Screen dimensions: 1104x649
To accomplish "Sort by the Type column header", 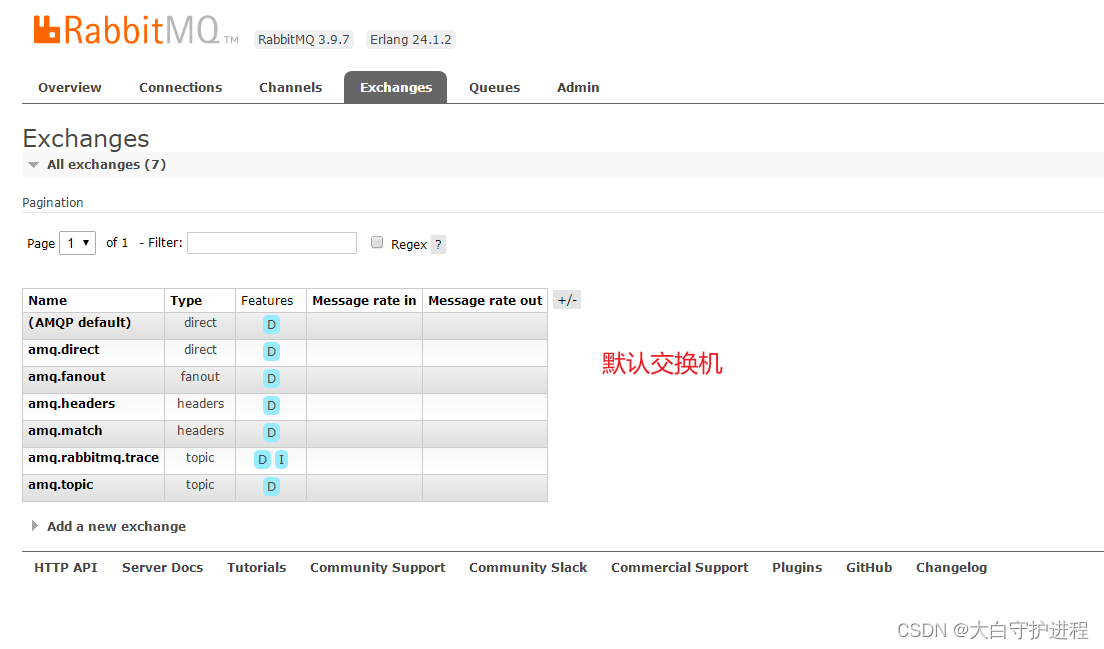I will click(x=186, y=301).
